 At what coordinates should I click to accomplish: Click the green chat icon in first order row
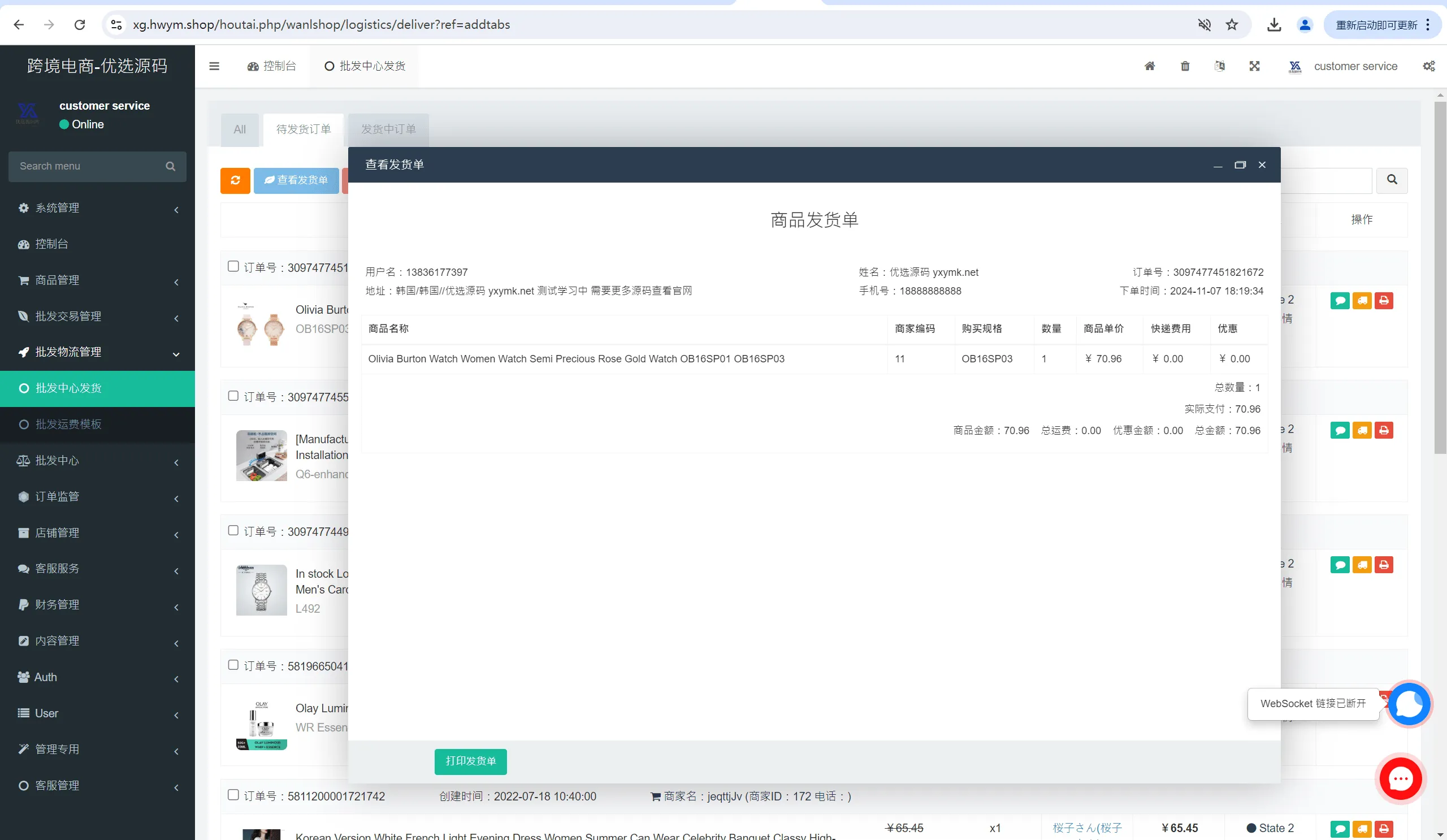click(1340, 300)
